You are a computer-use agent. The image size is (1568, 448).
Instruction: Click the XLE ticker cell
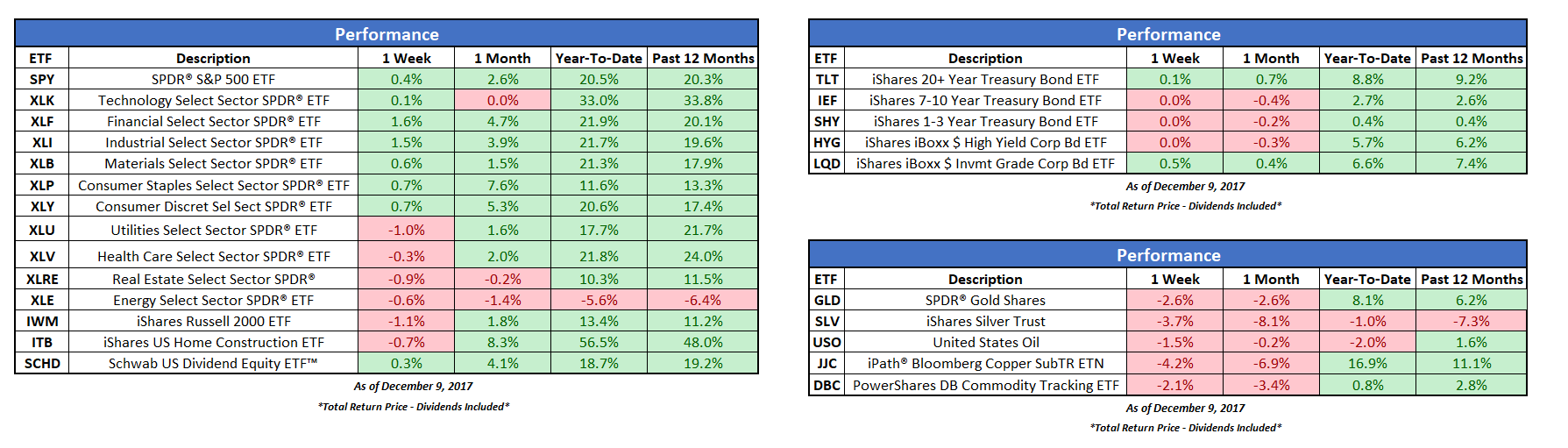point(41,300)
